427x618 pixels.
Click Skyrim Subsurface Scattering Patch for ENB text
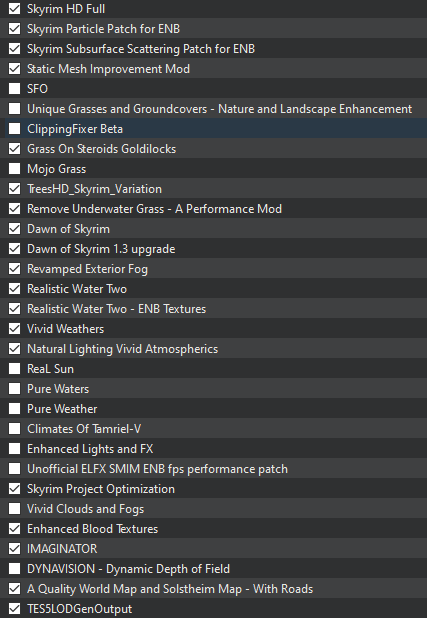tap(141, 49)
